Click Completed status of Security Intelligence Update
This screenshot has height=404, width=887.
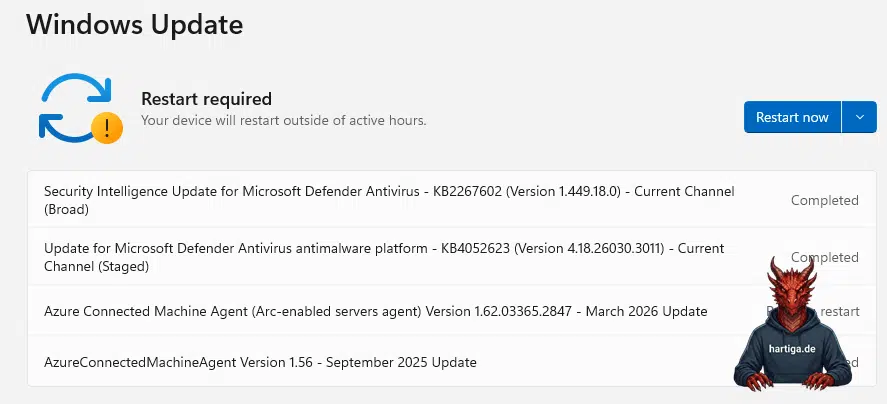[825, 200]
